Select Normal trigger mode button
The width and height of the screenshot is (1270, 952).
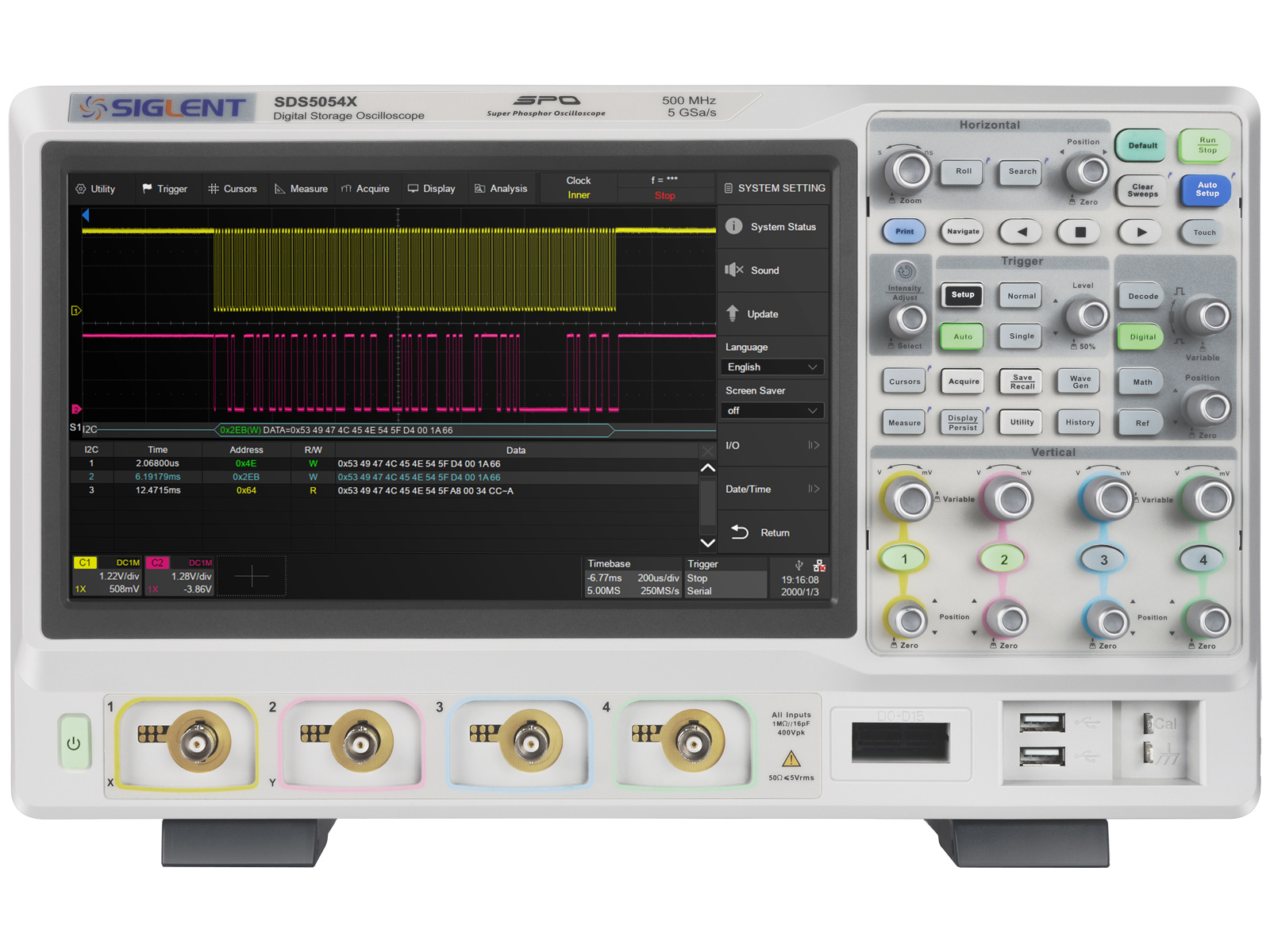[1021, 296]
